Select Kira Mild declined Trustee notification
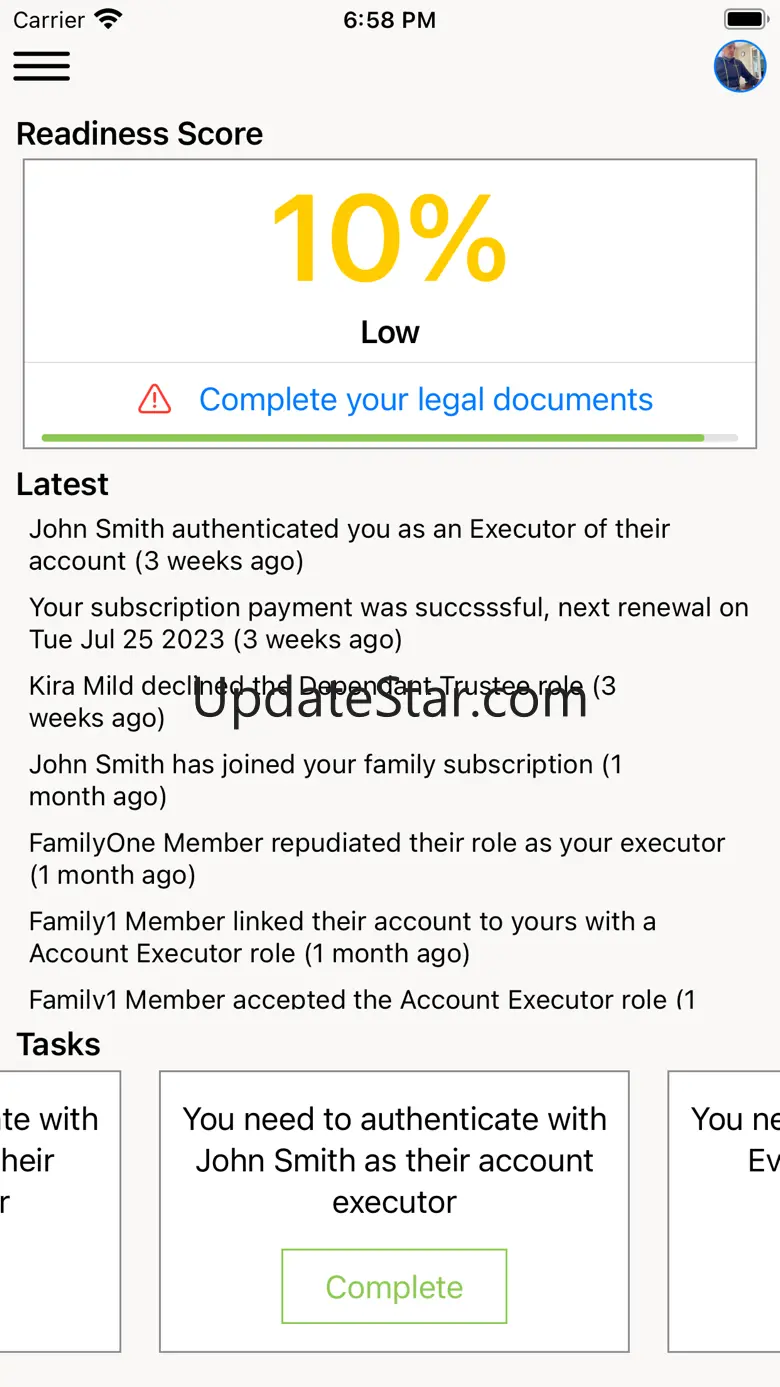The image size is (780, 1387). (x=323, y=701)
